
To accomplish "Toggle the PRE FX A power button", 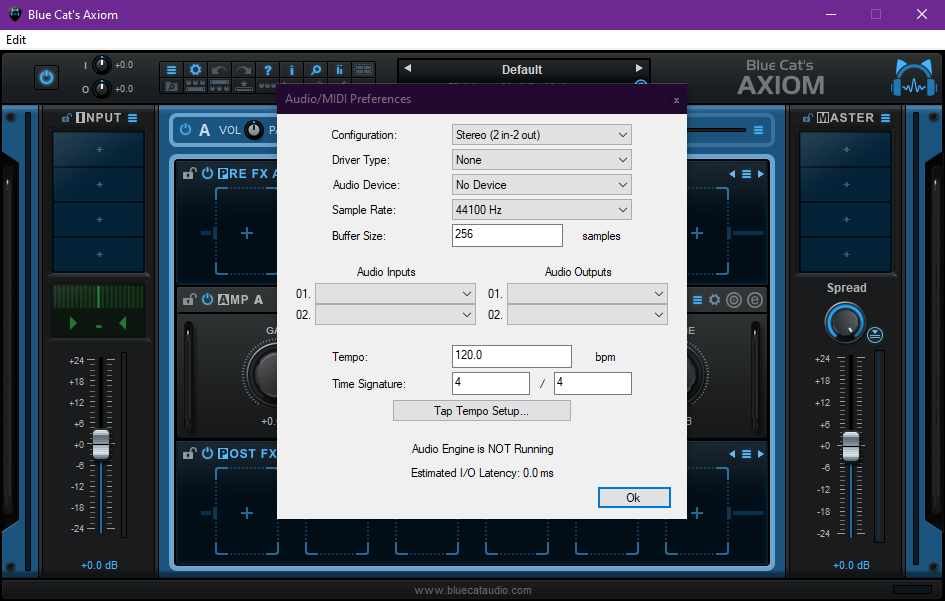I will coord(207,173).
